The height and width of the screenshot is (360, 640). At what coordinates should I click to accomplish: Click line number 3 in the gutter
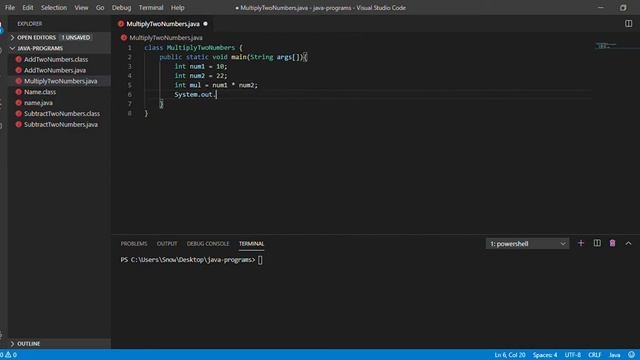(x=130, y=66)
